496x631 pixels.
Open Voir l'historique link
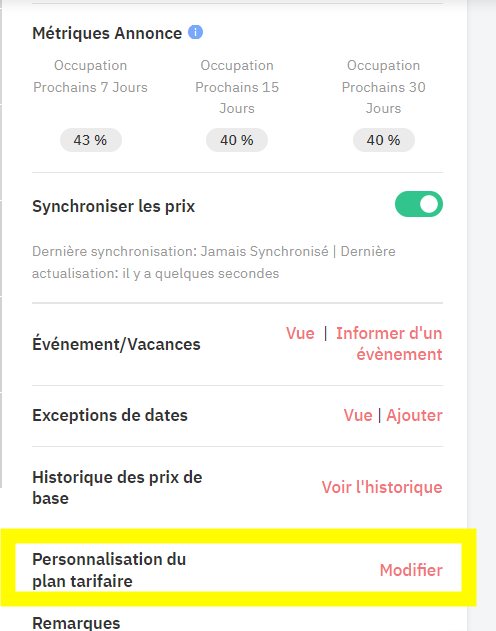point(382,487)
